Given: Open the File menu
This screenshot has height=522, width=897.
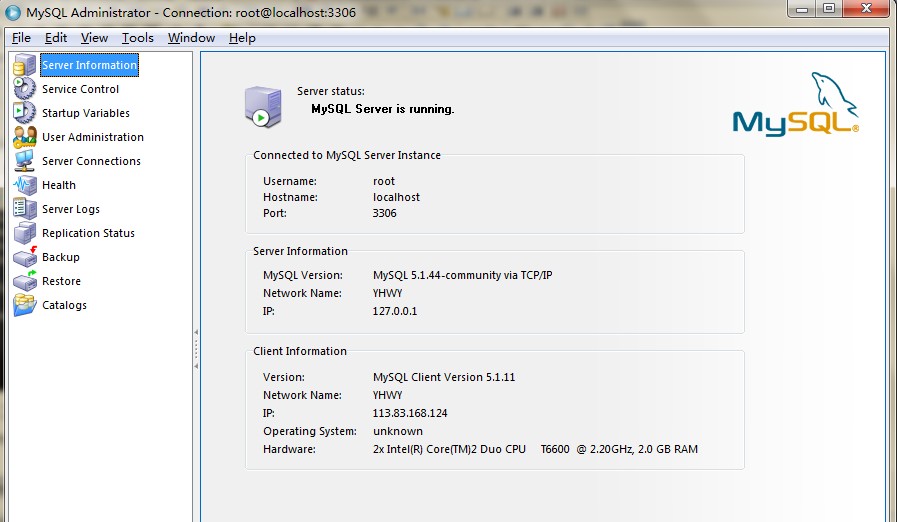Looking at the screenshot, I should pyautogui.click(x=21, y=38).
